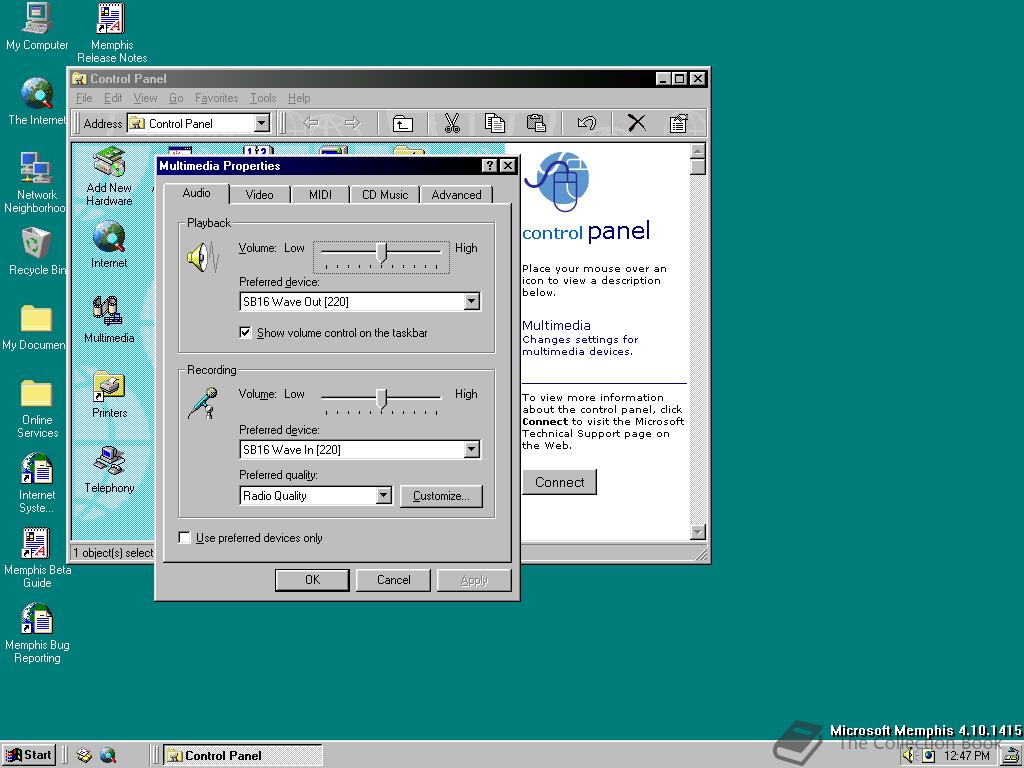Open the Address bar dropdown arrow
This screenshot has width=1024, height=768.
[261, 123]
